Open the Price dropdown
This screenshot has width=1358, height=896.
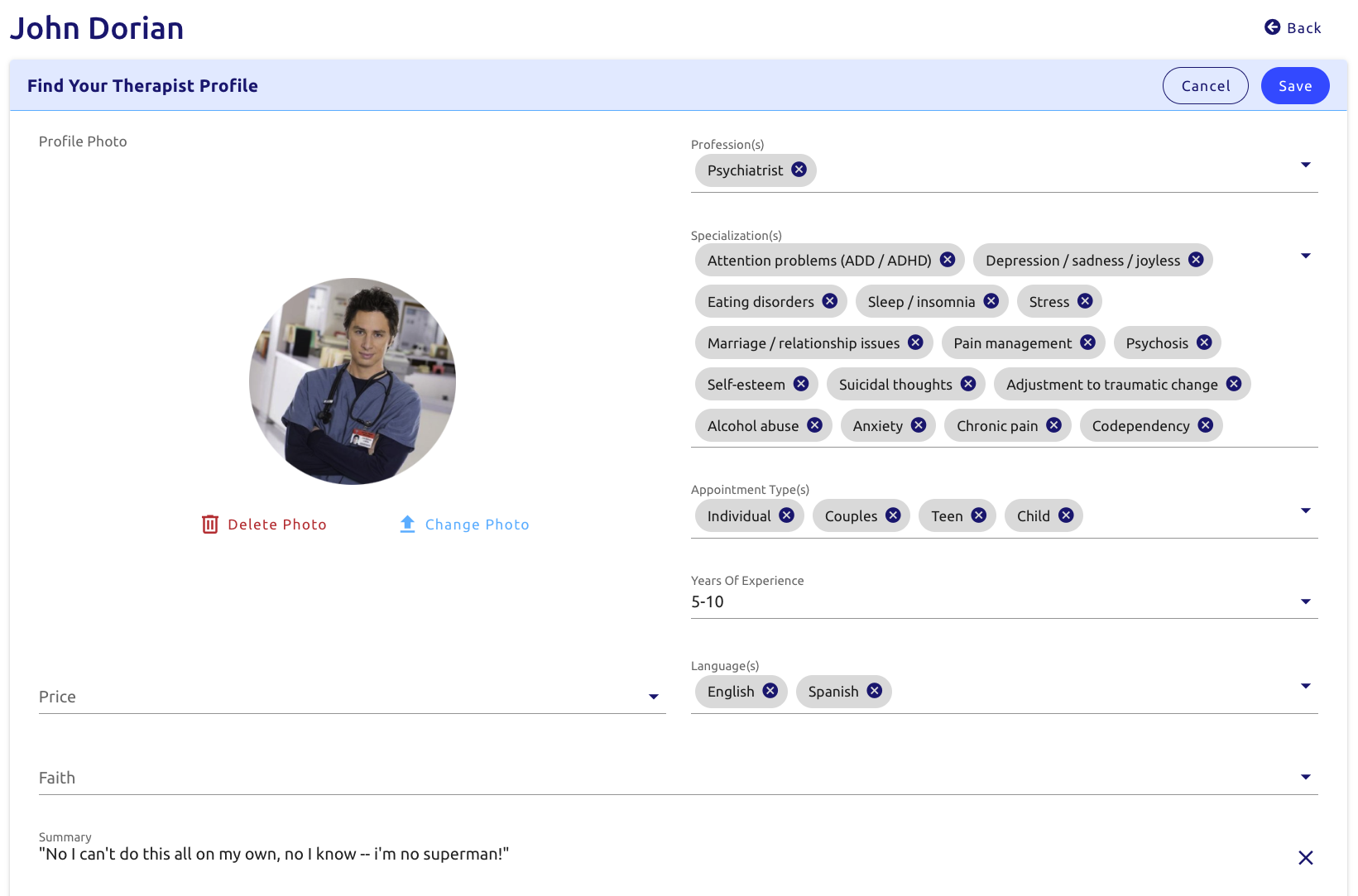pos(353,697)
